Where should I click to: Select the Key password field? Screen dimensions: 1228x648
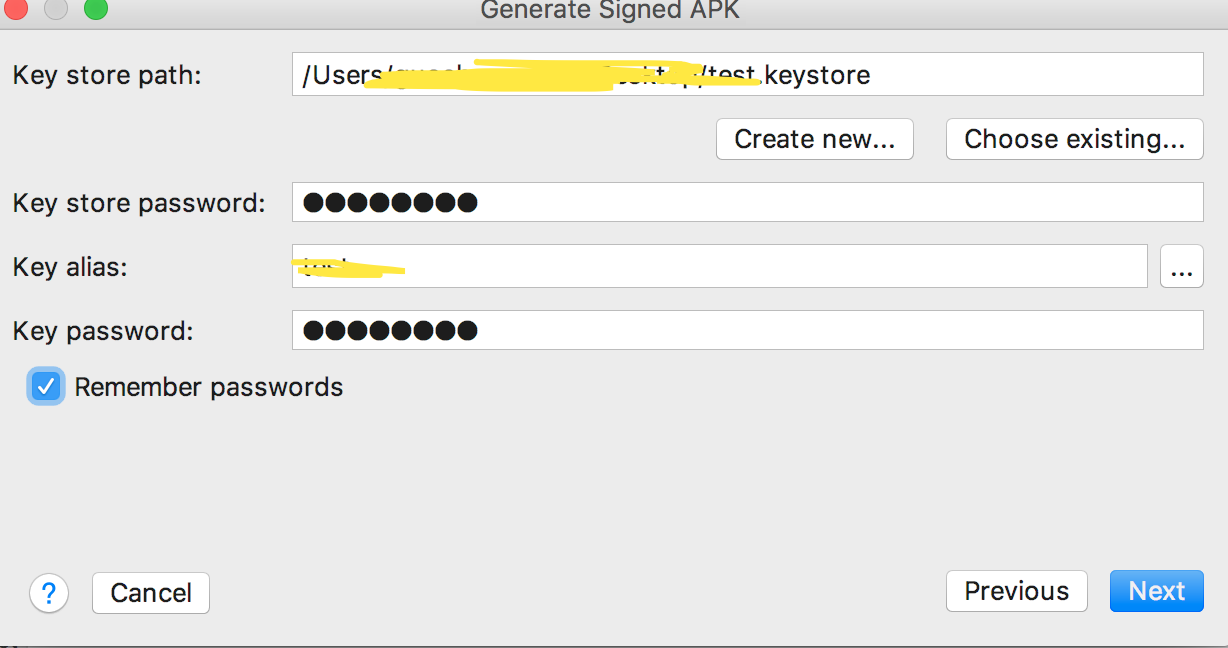pyautogui.click(x=747, y=330)
